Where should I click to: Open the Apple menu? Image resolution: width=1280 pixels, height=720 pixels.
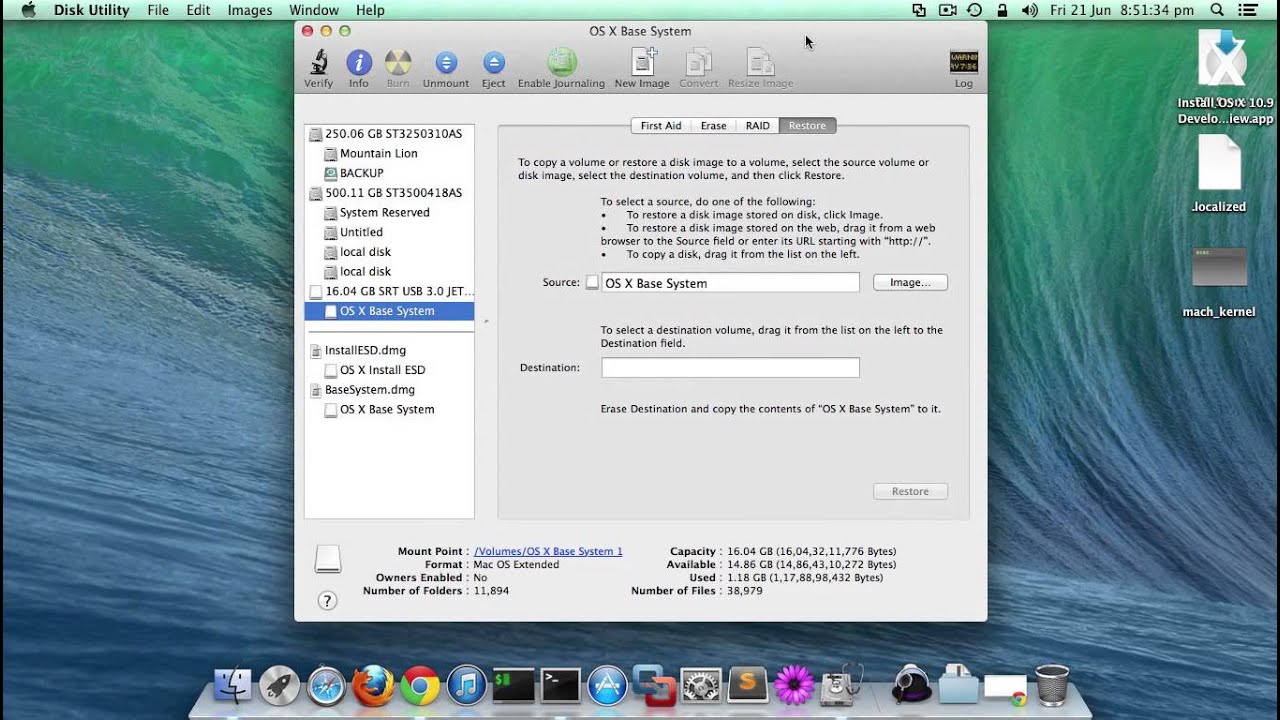tap(28, 10)
